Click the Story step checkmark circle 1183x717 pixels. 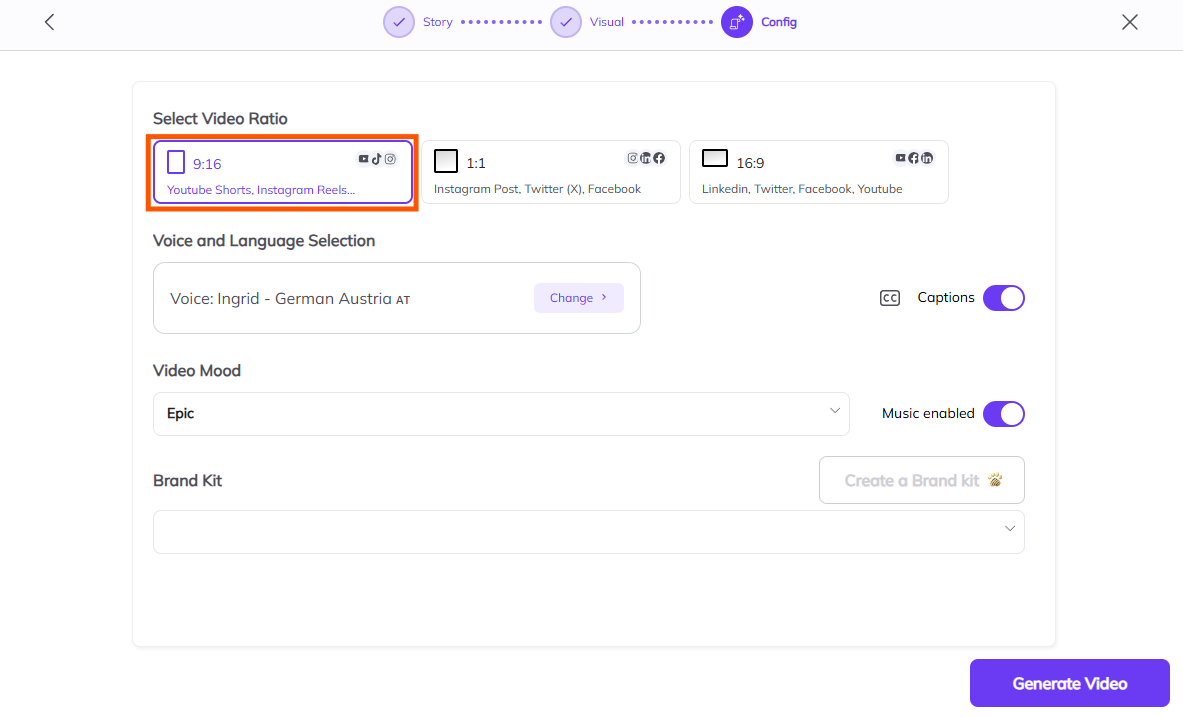(x=399, y=22)
